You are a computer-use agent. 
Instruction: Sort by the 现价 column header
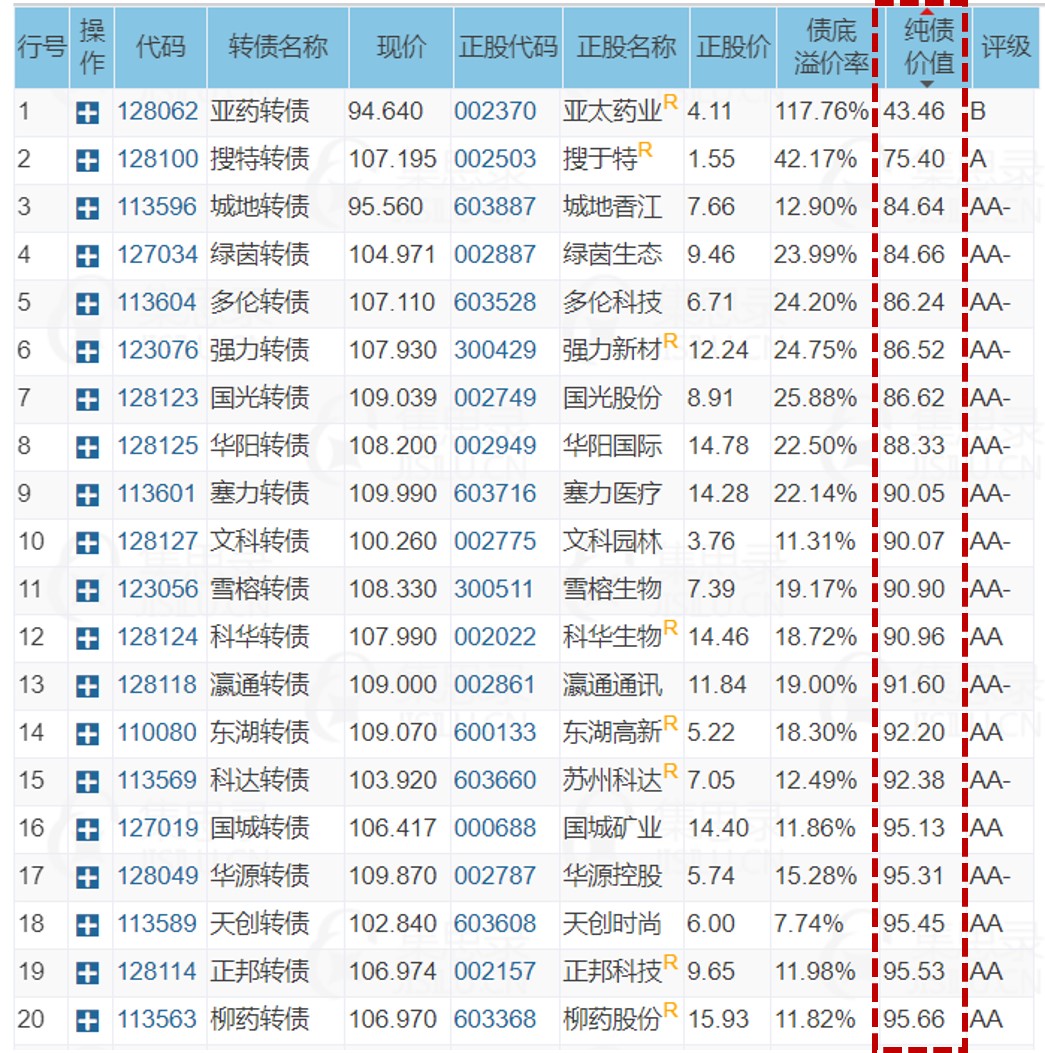click(x=401, y=47)
